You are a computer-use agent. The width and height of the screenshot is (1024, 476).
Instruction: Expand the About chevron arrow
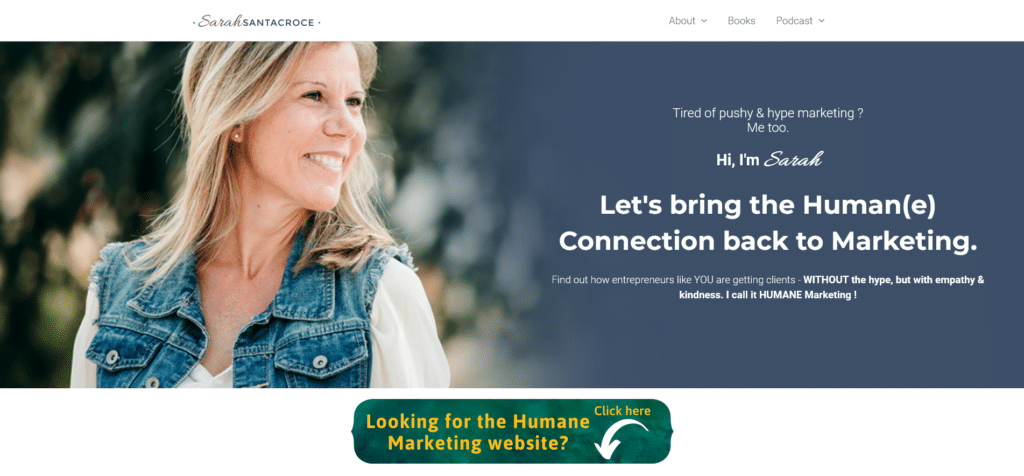[x=704, y=21]
